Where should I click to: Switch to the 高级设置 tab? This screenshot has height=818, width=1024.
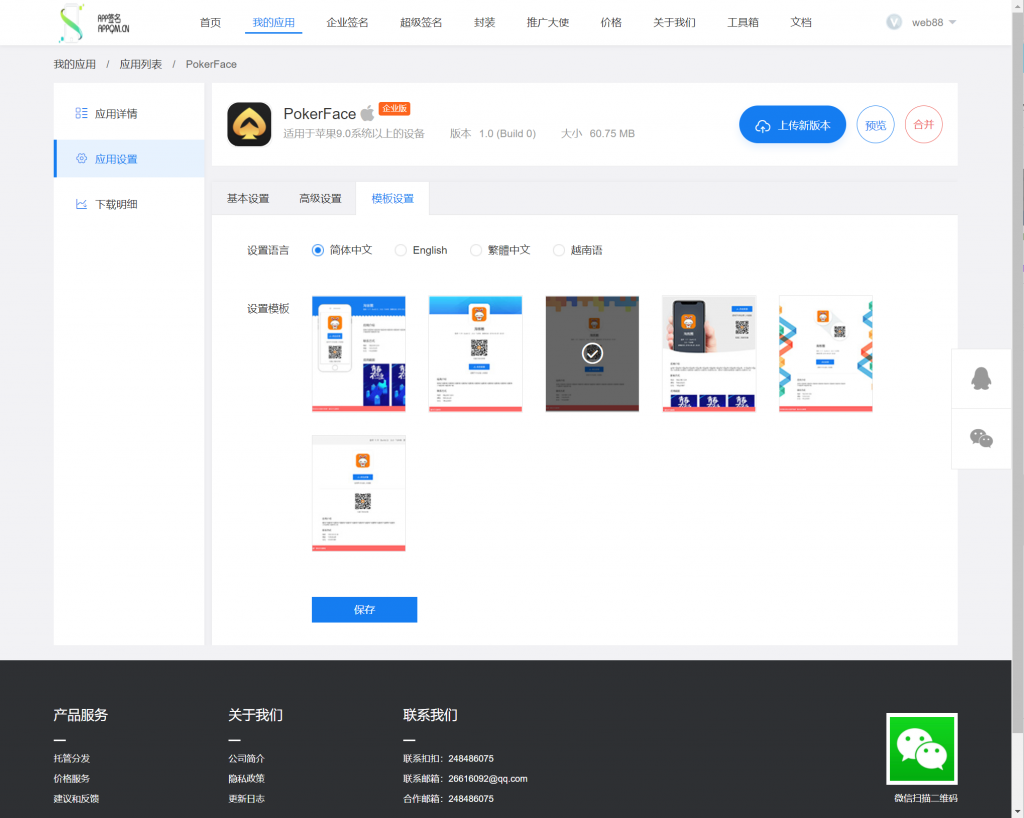[320, 198]
